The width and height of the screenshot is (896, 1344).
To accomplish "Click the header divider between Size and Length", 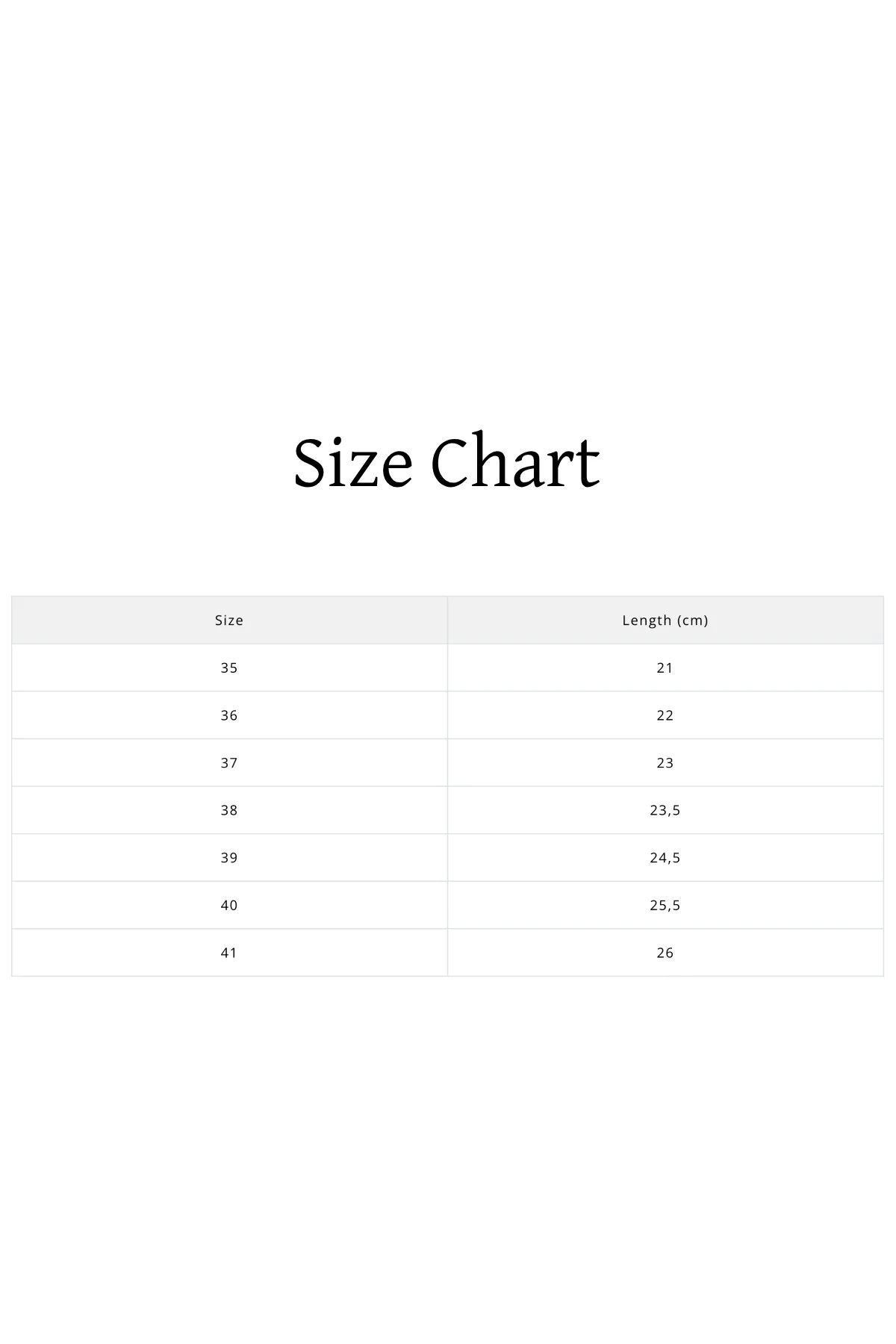I will point(447,620).
